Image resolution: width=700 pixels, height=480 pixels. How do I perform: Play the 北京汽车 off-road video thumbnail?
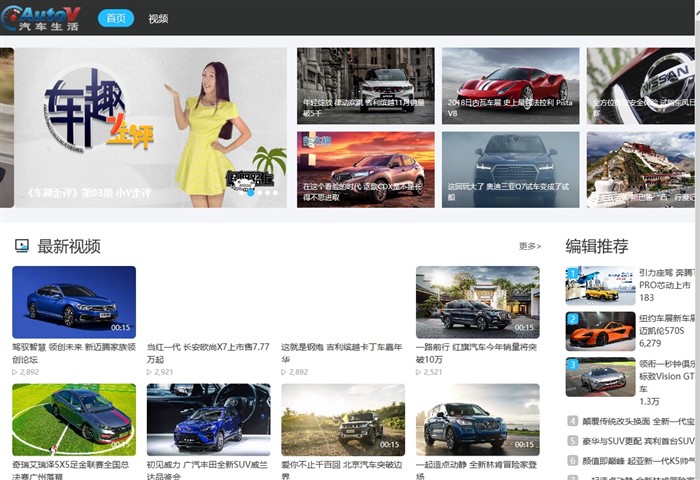[343, 420]
